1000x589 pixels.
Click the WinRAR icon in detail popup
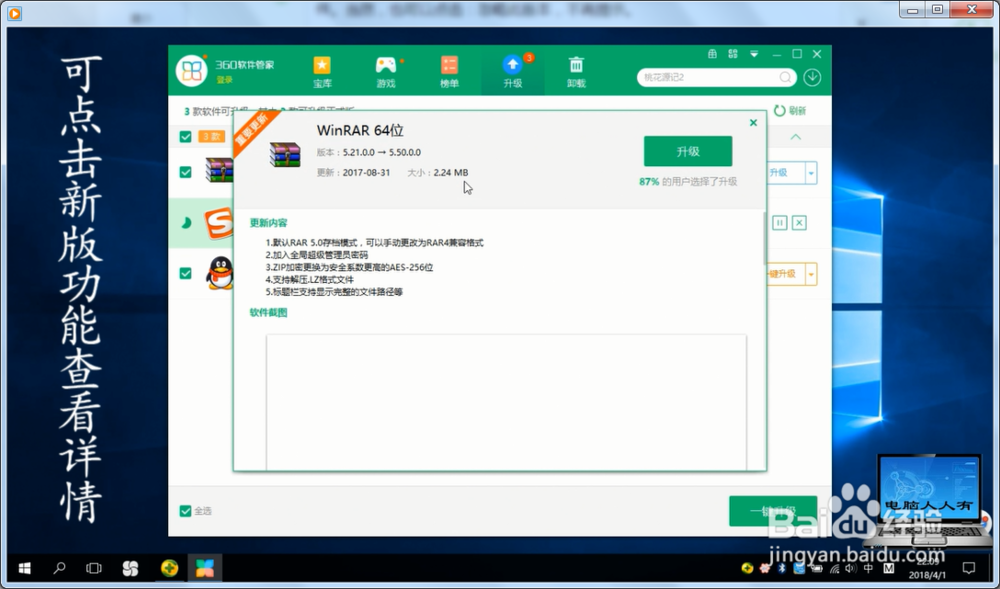point(285,155)
